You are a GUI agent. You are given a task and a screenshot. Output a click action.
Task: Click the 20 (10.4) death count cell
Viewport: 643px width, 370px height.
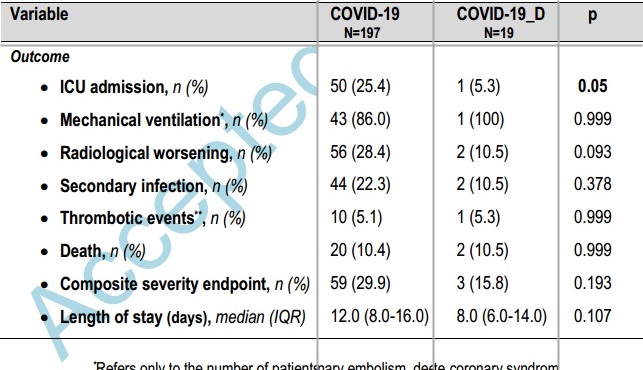(x=360, y=250)
